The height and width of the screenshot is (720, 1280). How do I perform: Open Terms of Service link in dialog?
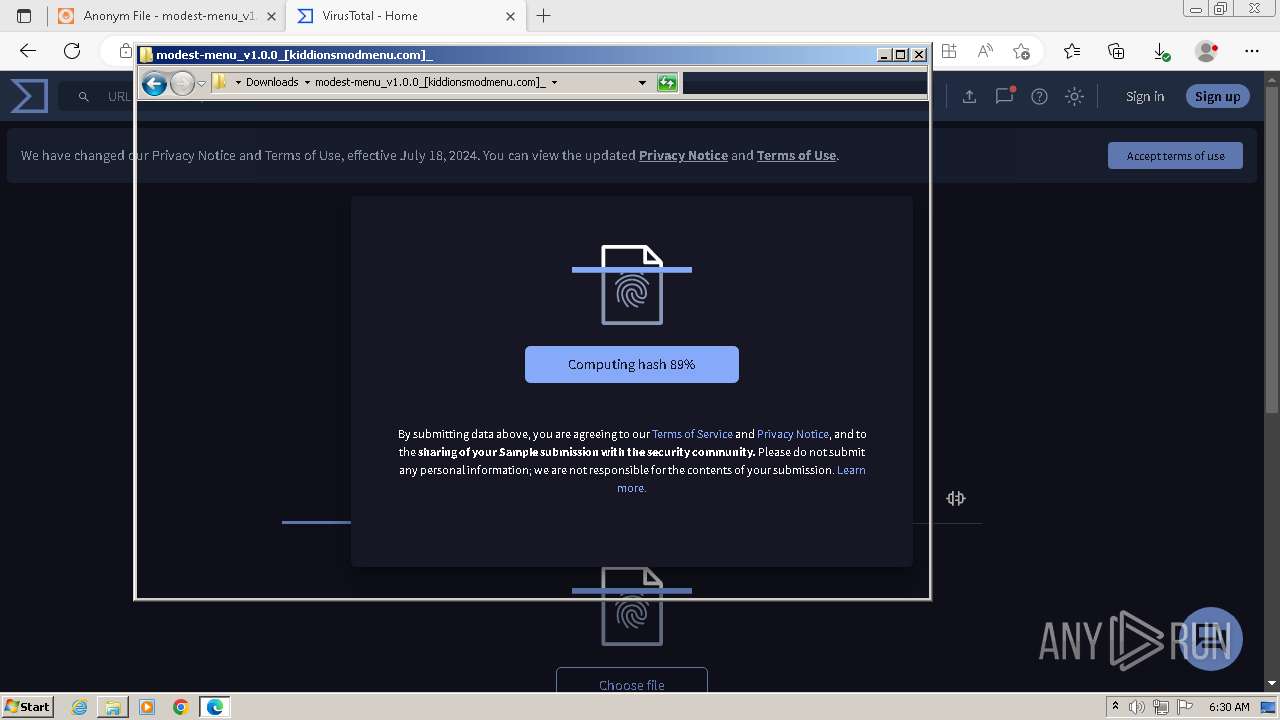692,434
